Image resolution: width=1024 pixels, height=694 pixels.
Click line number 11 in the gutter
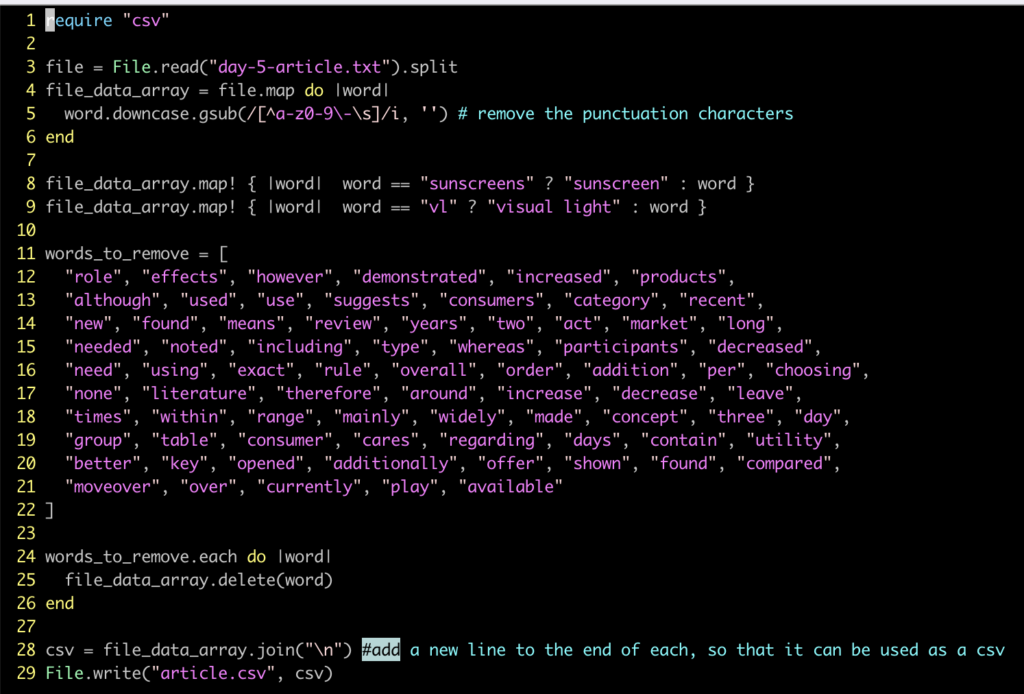[x=26, y=253]
